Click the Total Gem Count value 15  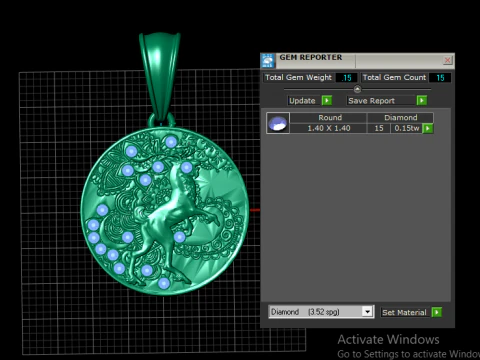(x=440, y=78)
